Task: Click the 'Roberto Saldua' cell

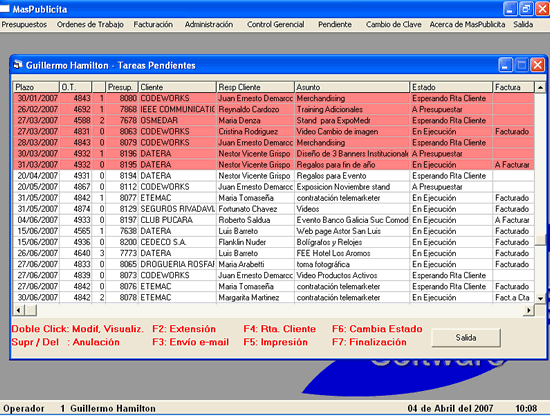Action: pos(255,220)
